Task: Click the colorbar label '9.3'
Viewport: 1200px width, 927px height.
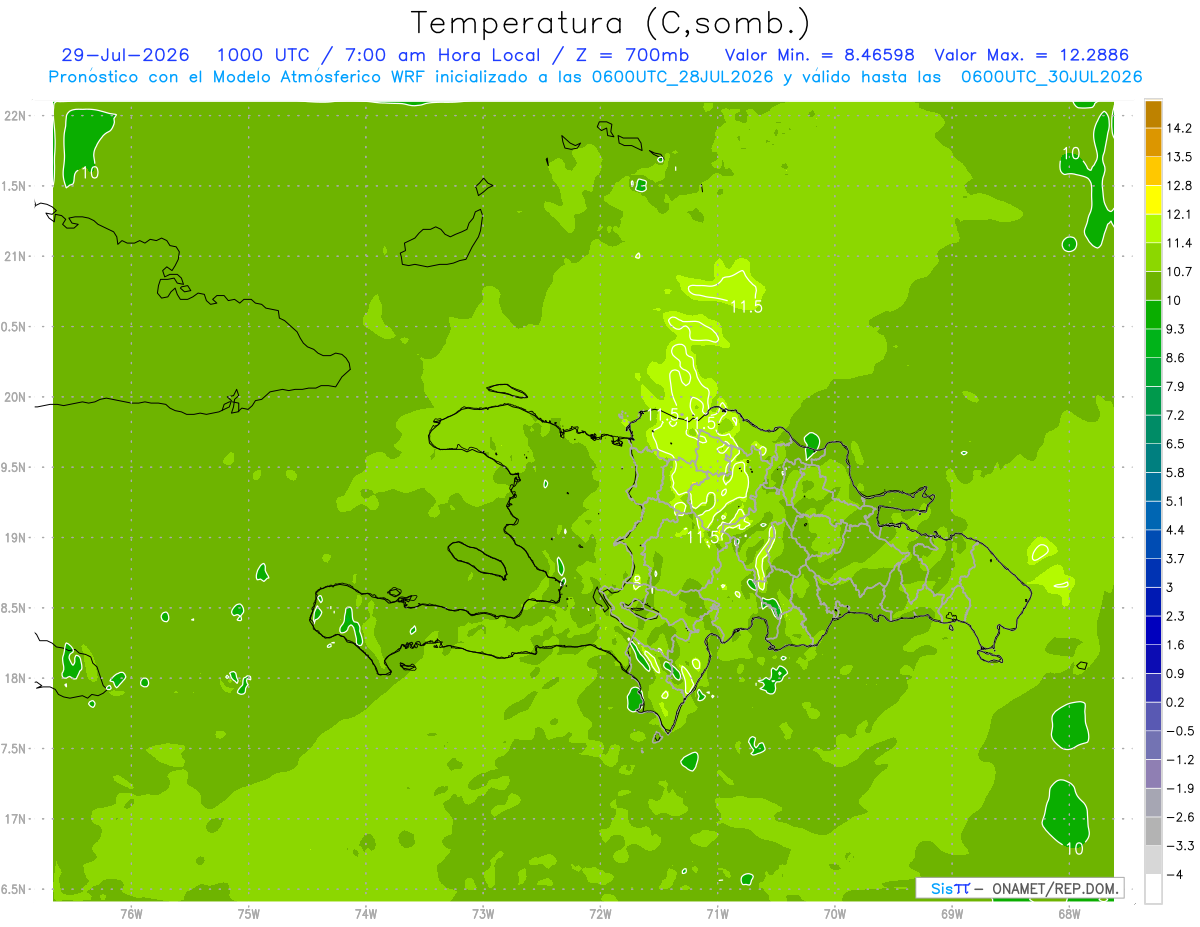Action: point(1175,329)
